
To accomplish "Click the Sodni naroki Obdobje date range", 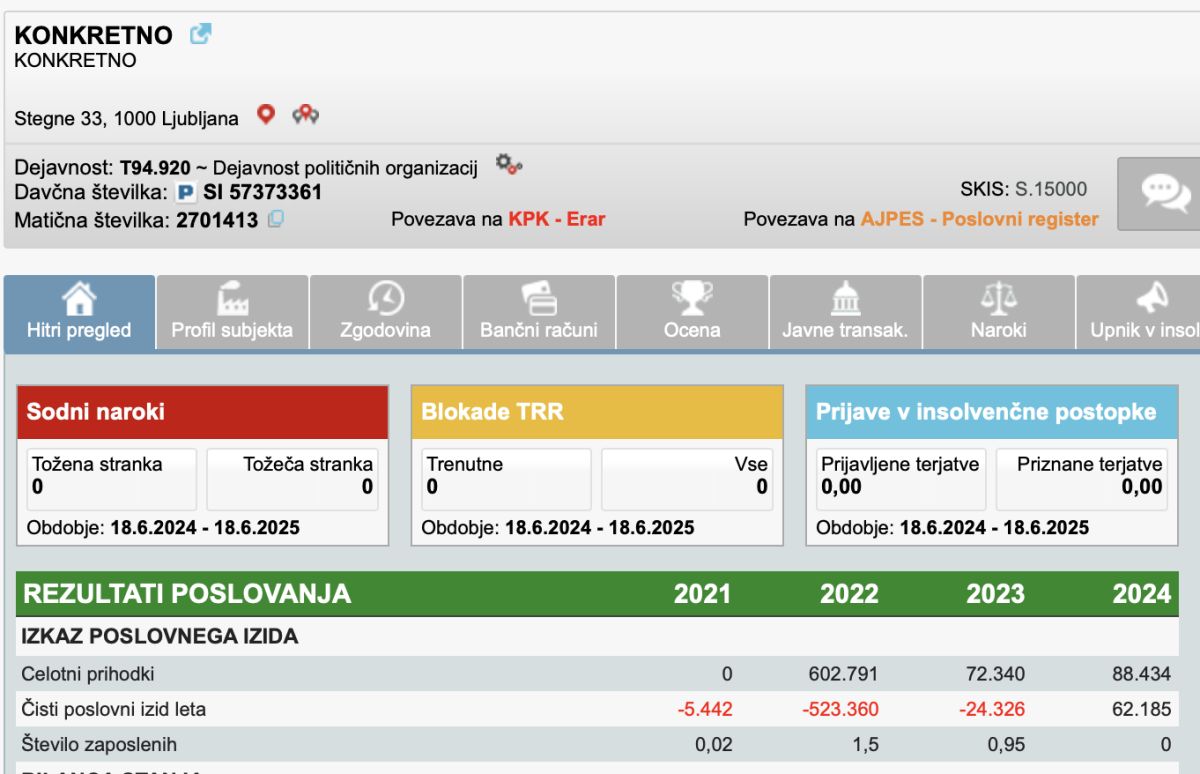I will click(x=205, y=528).
